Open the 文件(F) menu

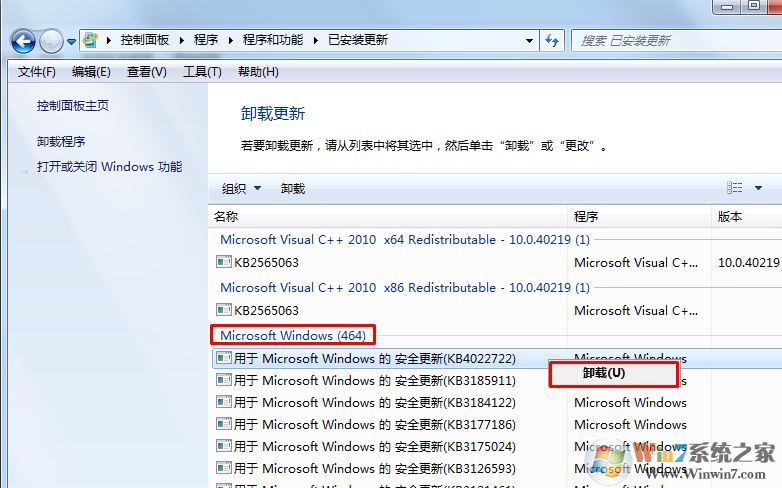36,72
